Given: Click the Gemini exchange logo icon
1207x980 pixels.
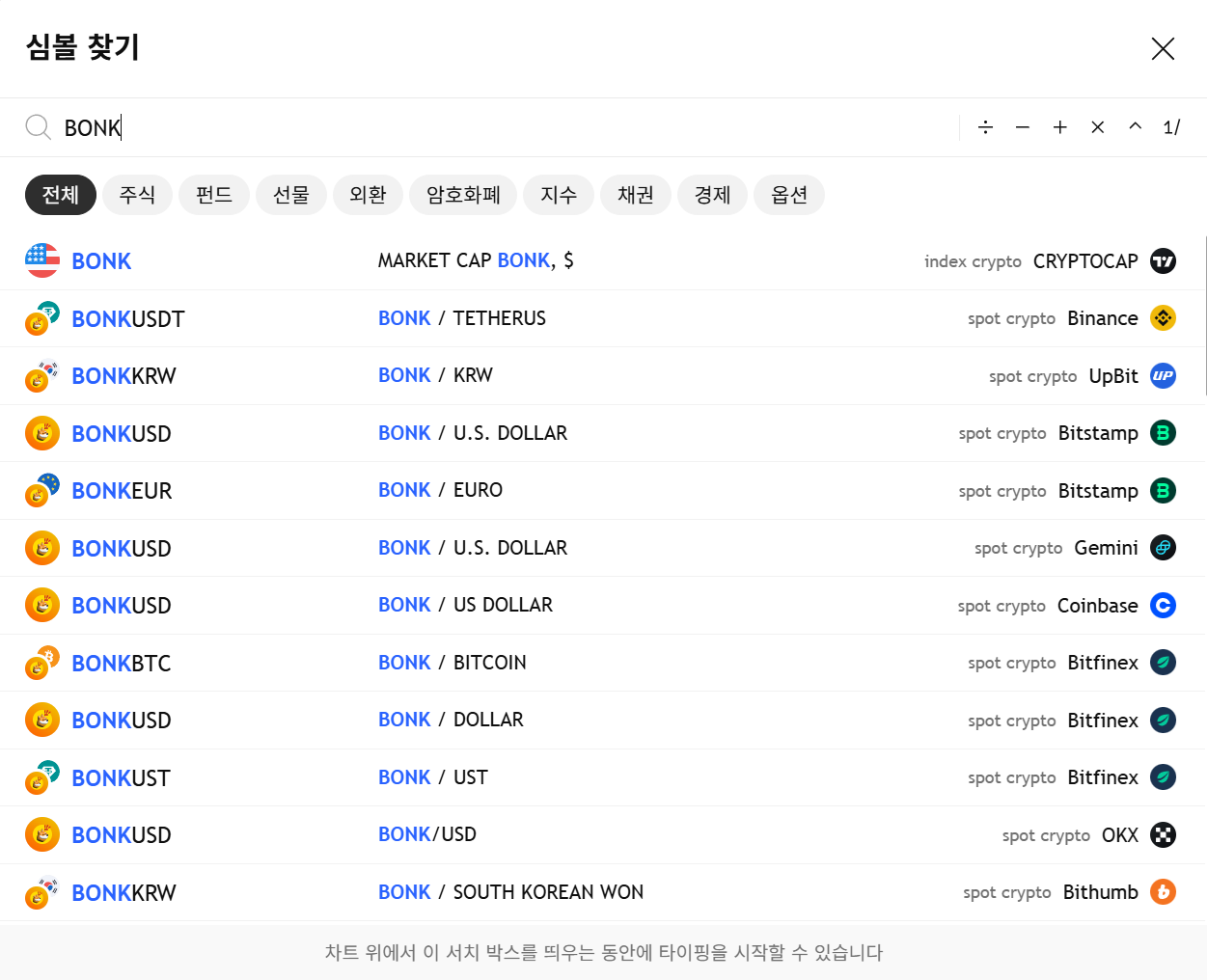Looking at the screenshot, I should coord(1164,548).
